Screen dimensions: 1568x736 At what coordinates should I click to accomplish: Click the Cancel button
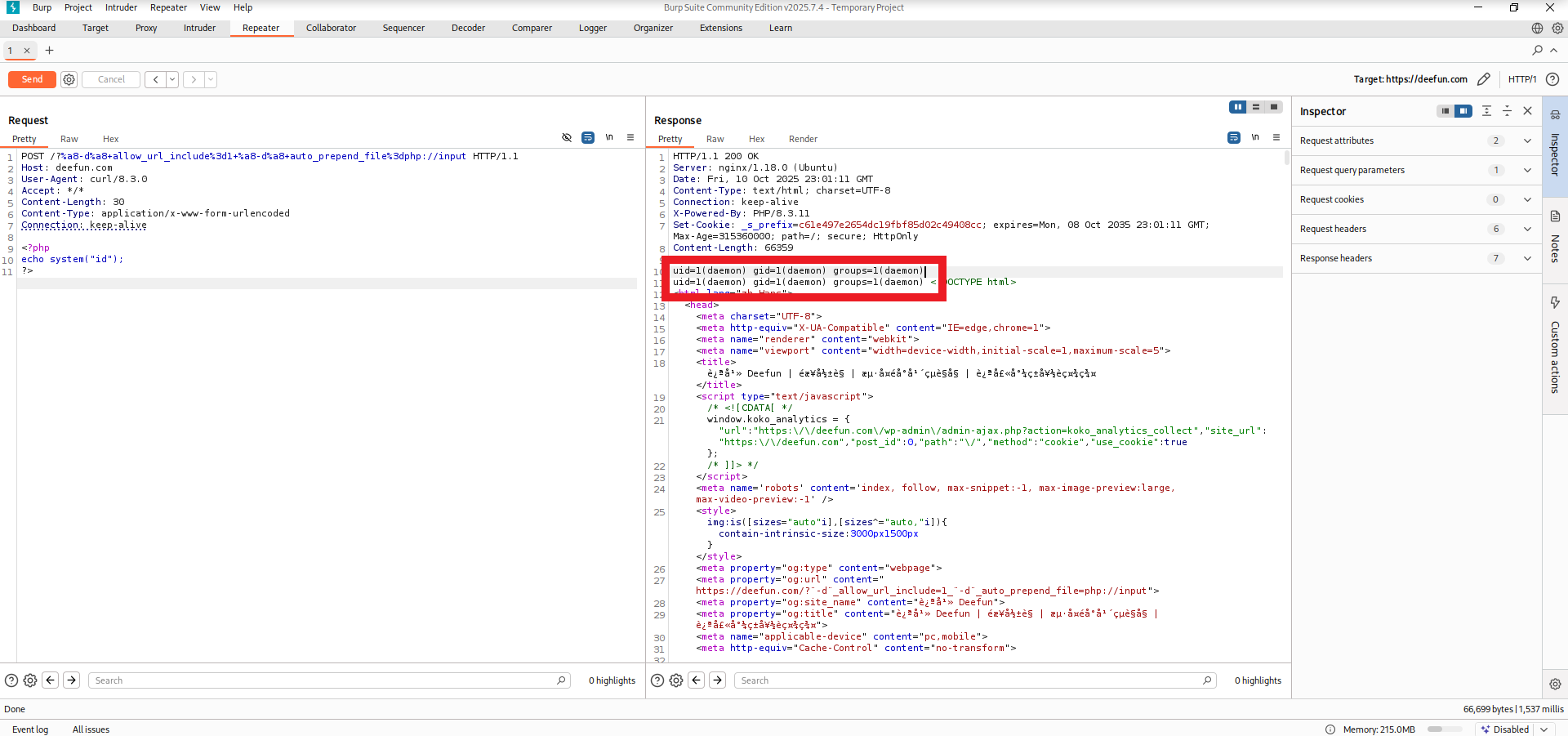click(x=111, y=79)
